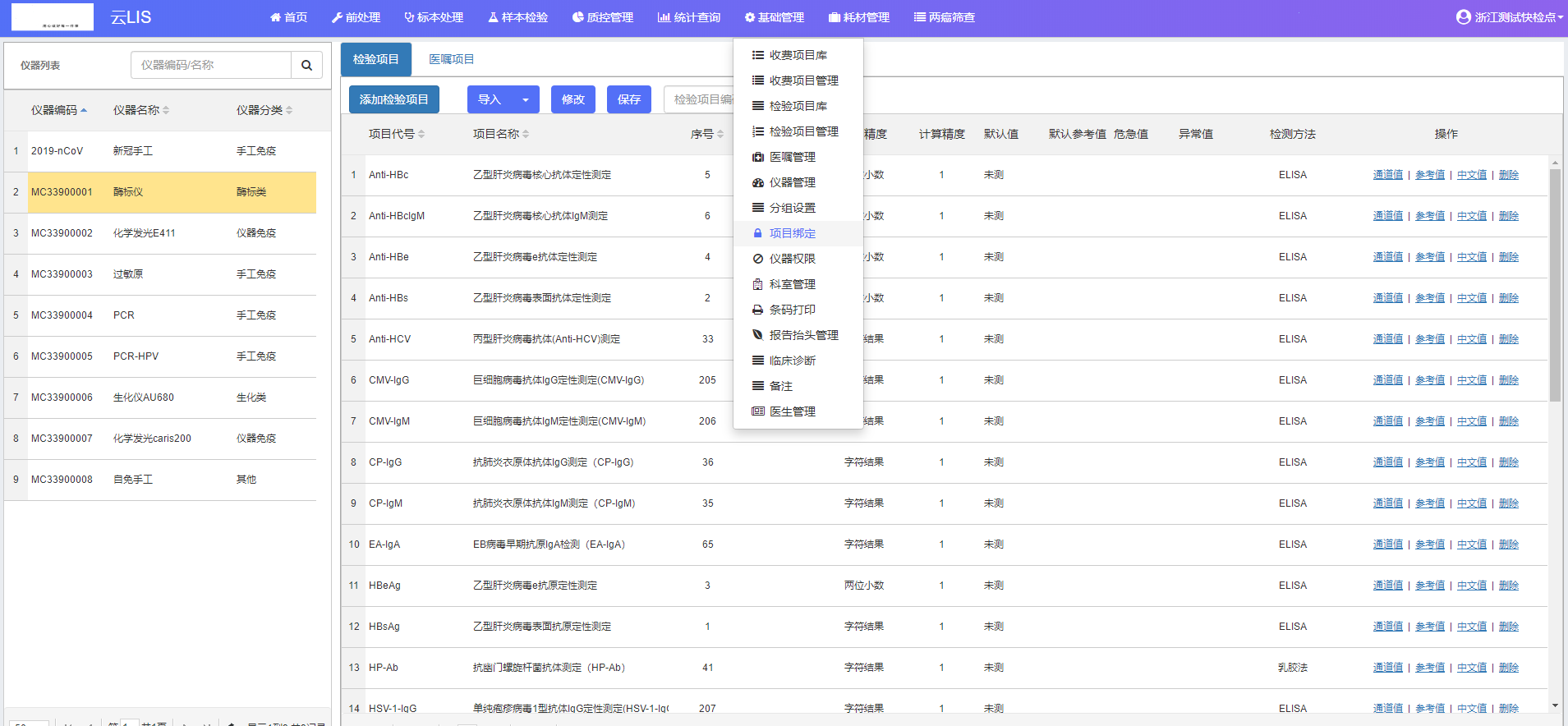Image resolution: width=1568 pixels, height=726 pixels.
Task: Click the 科室管理 clipboard icon
Action: (758, 284)
